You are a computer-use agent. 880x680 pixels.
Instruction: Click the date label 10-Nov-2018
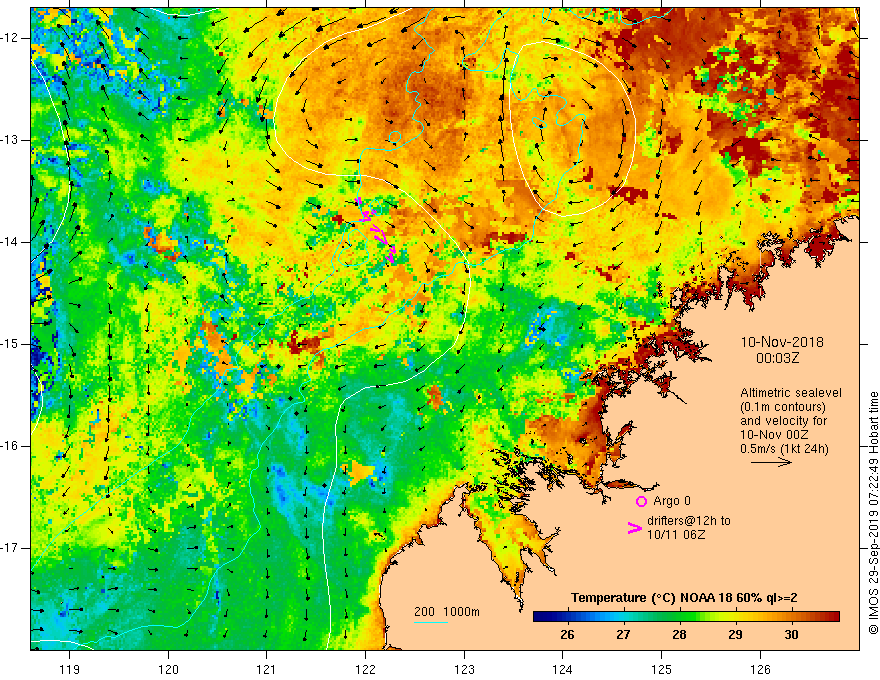(x=782, y=342)
